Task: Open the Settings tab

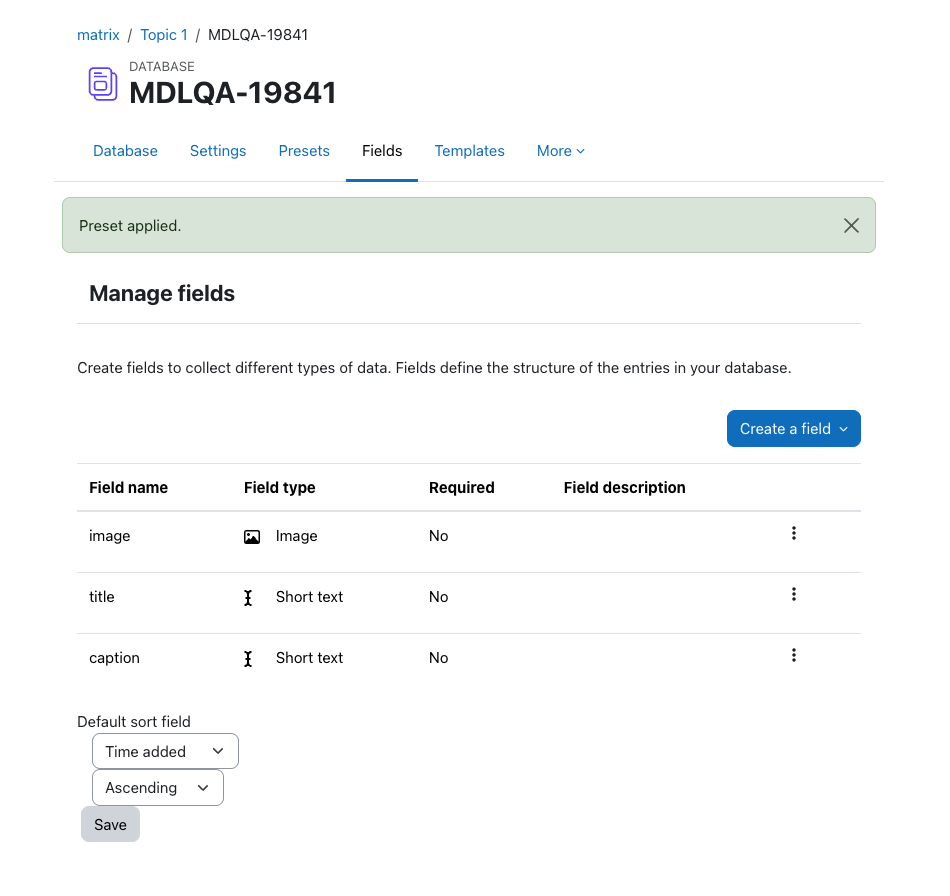Action: 218,151
